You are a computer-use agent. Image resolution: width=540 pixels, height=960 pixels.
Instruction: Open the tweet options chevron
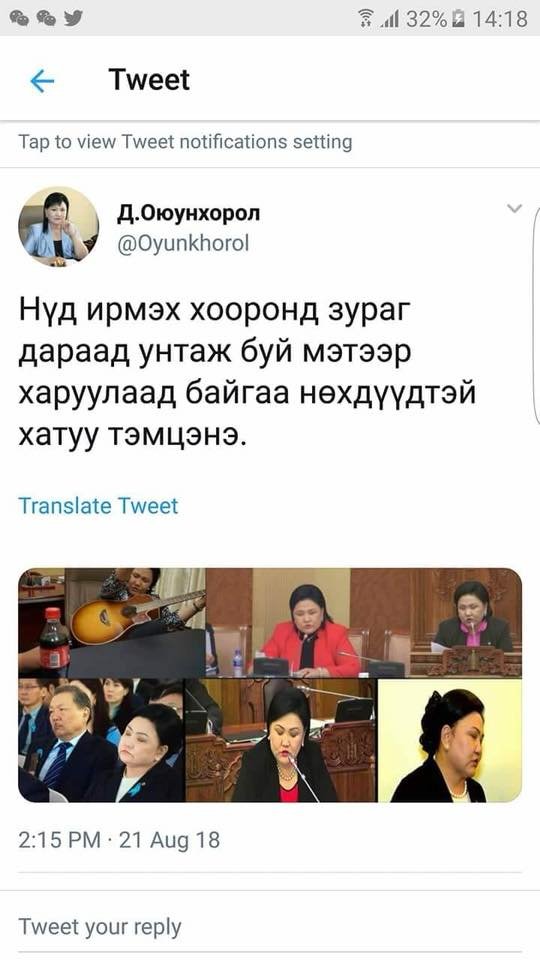click(514, 209)
